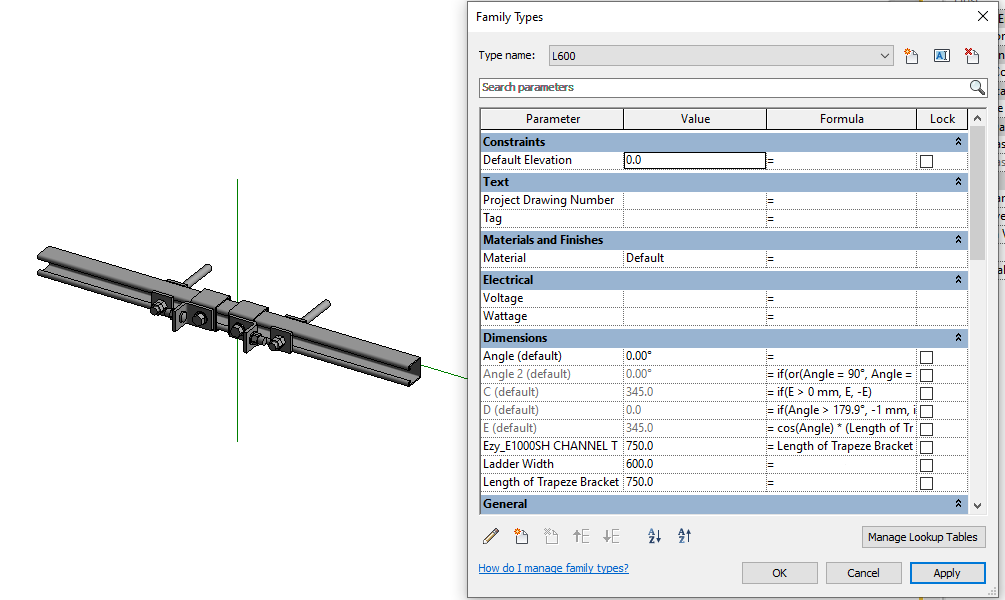Click the scroll down arrow of the parameter list
The height and width of the screenshot is (600, 1005).
pos(977,506)
